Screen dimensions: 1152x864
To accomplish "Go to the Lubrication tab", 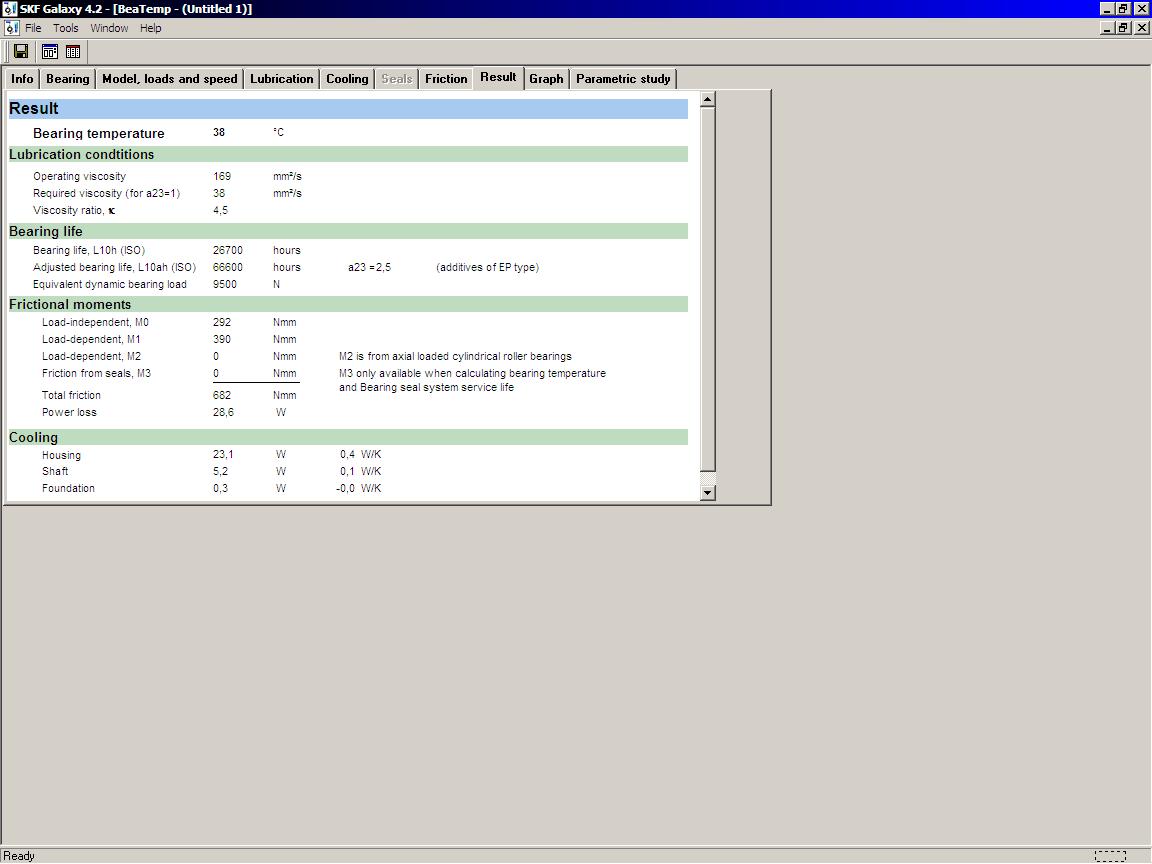I will pos(282,79).
